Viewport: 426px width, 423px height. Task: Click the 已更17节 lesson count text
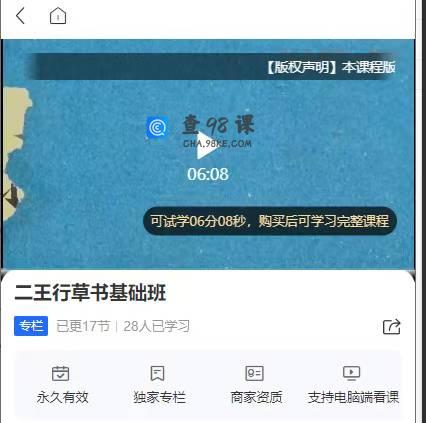pos(83,326)
